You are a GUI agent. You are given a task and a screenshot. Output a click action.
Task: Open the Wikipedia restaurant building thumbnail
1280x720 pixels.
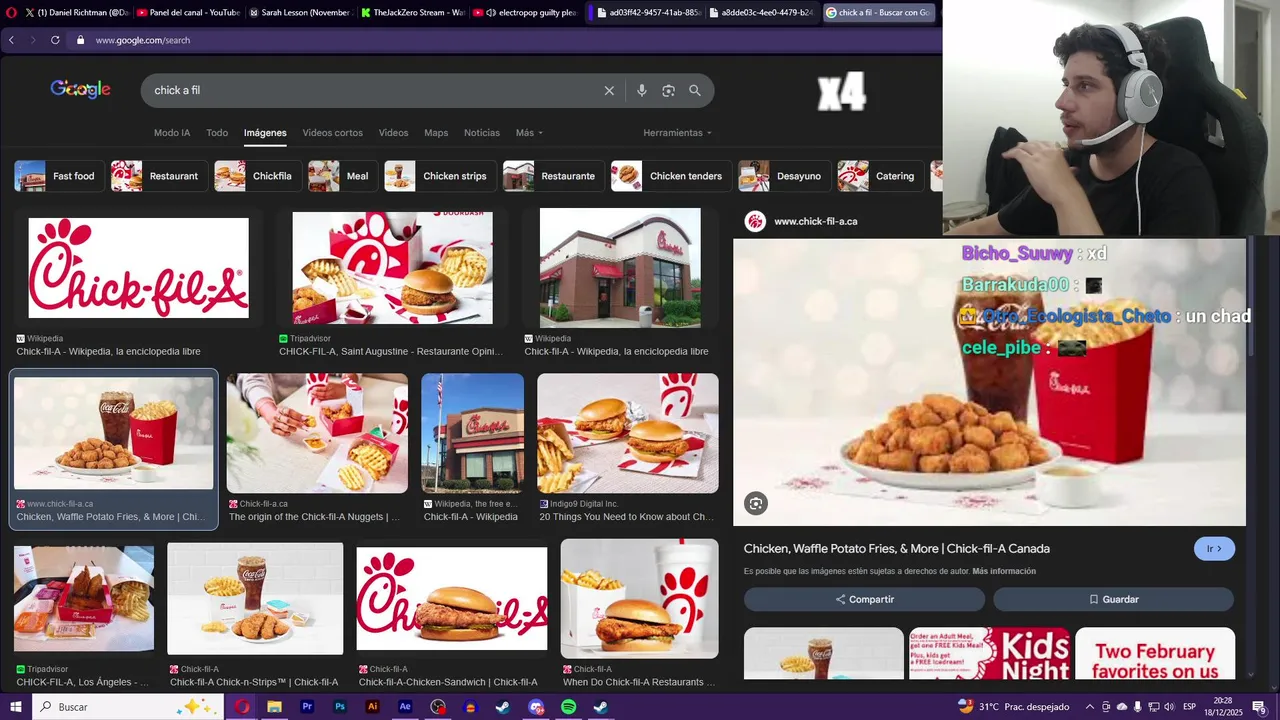(620, 268)
